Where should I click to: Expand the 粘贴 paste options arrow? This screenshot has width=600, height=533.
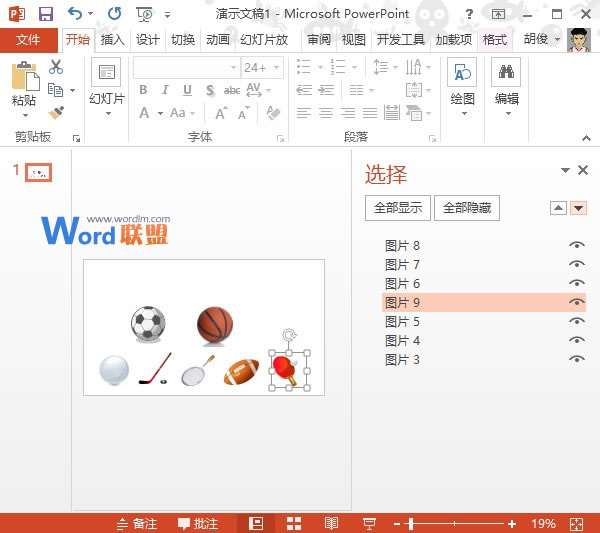pyautogui.click(x=25, y=115)
